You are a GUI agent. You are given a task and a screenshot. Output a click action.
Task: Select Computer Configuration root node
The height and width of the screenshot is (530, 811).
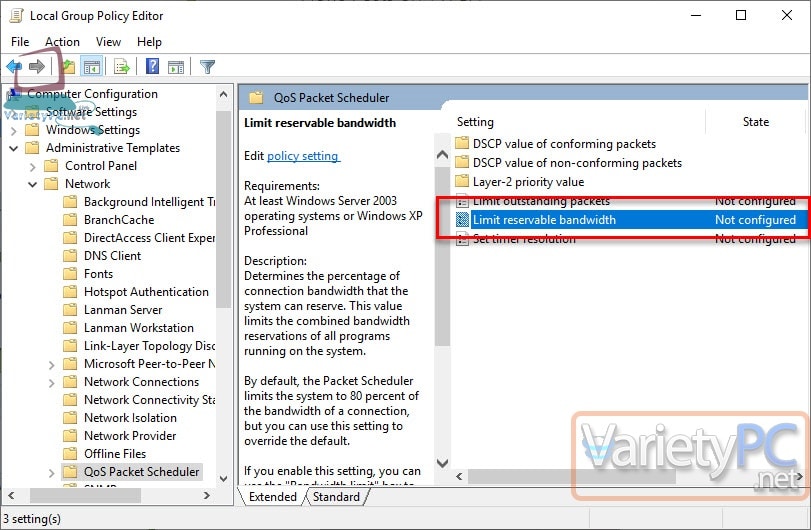tap(93, 94)
